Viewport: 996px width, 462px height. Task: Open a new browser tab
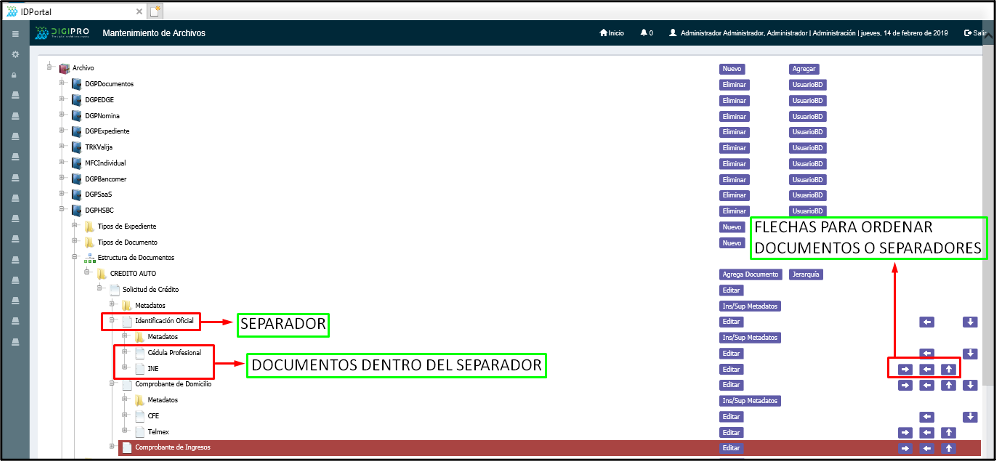[155, 10]
